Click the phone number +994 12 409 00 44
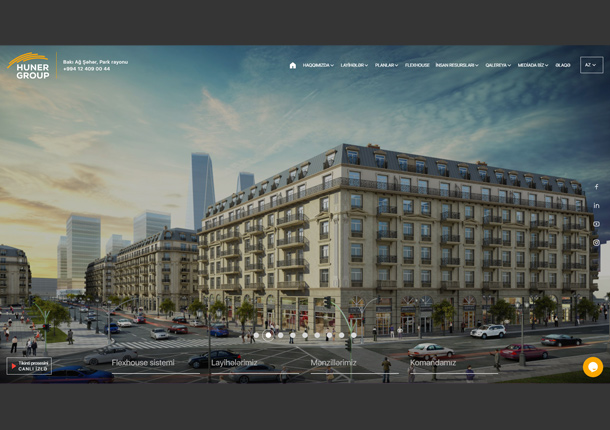 87,69
